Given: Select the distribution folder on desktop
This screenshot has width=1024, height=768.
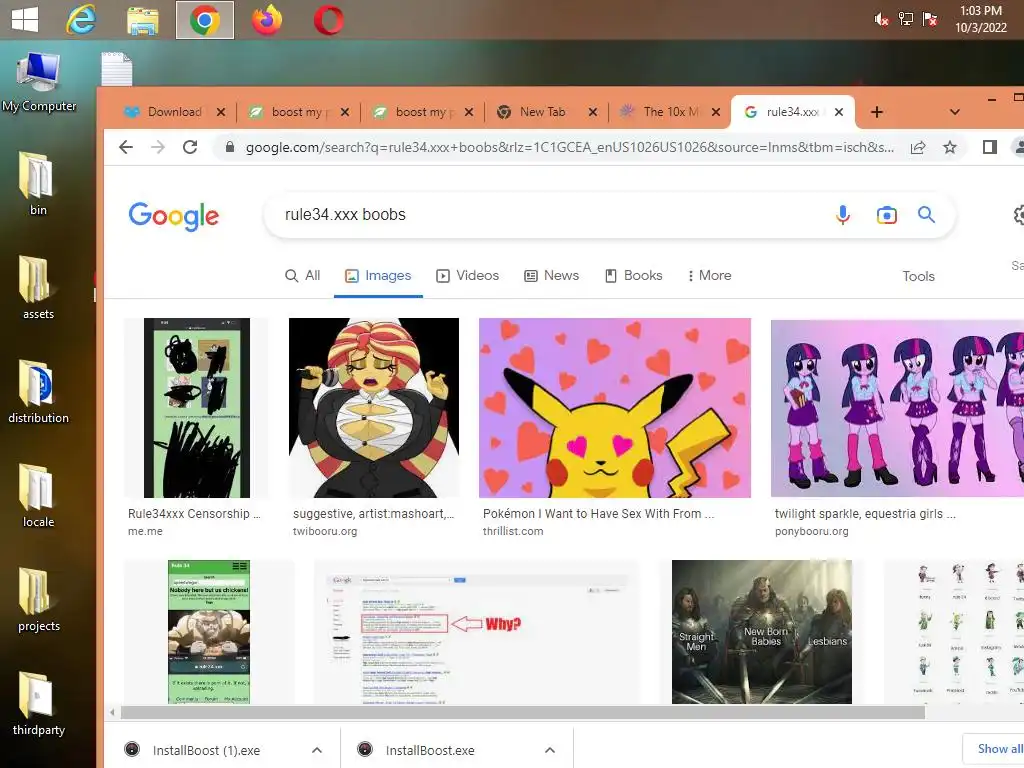Looking at the screenshot, I should (x=38, y=391).
